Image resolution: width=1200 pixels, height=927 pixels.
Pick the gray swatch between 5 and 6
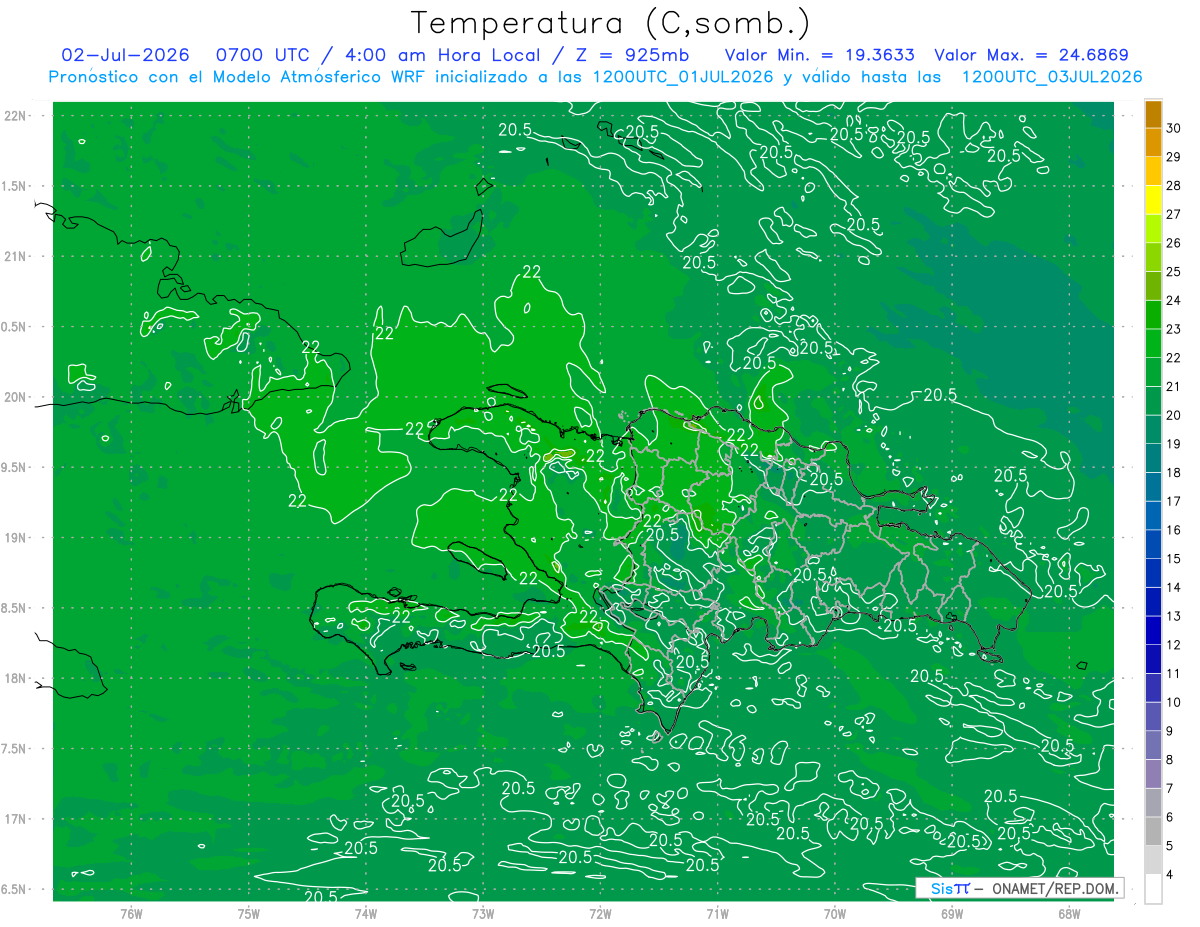pyautogui.click(x=1154, y=831)
